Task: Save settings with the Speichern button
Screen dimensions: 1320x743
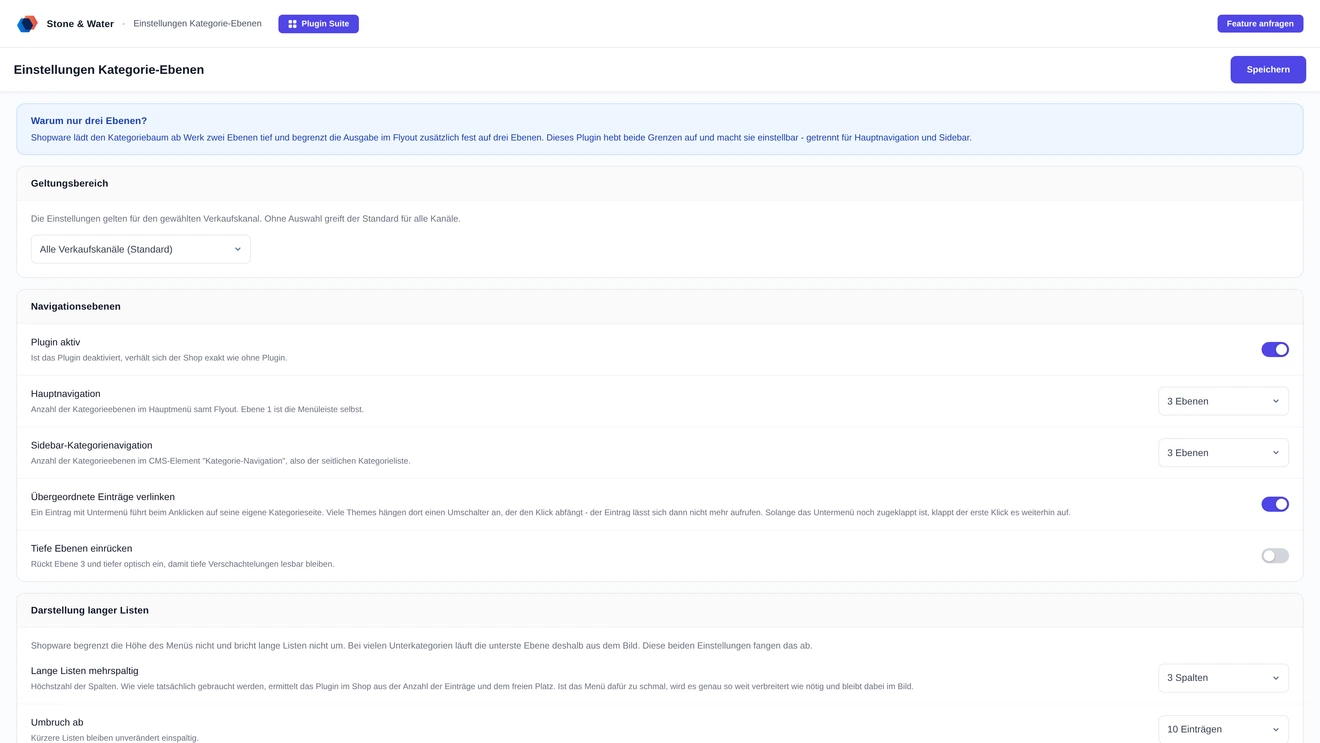Action: point(1268,70)
